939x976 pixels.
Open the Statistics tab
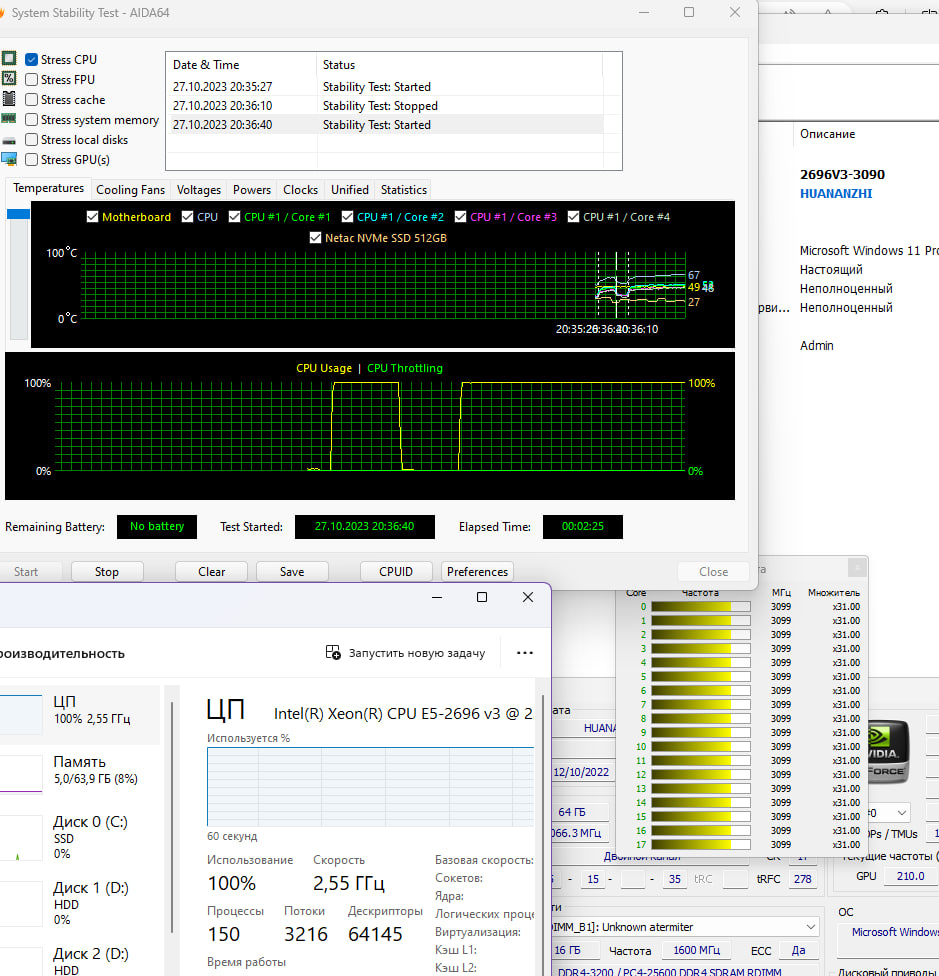[404, 190]
